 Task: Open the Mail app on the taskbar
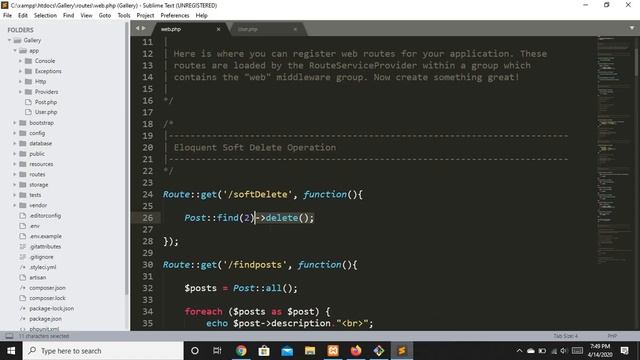point(287,351)
